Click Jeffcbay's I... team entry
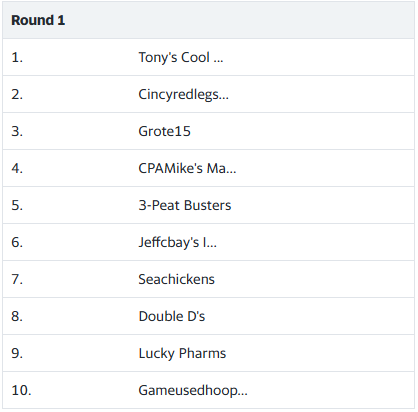This screenshot has width=418, height=412. pyautogui.click(x=177, y=242)
